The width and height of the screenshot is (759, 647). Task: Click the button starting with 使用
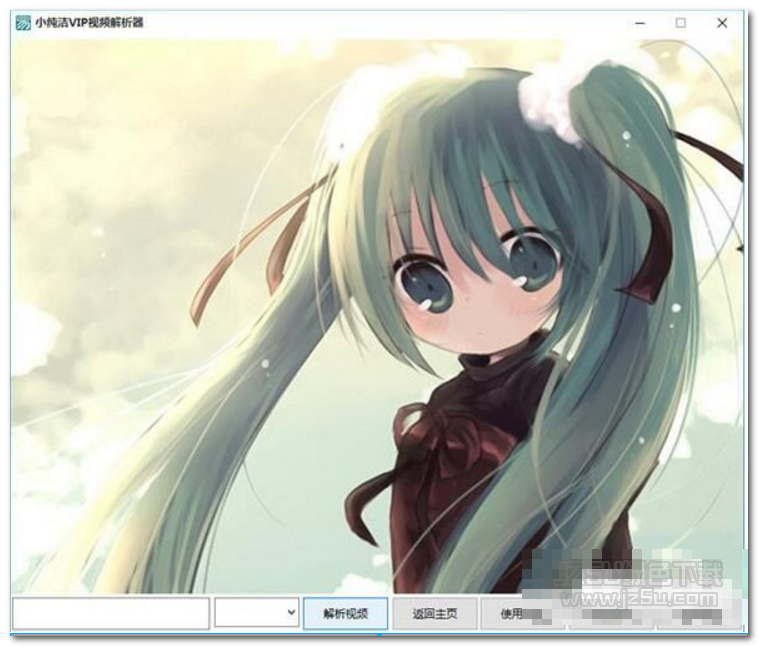(522, 614)
